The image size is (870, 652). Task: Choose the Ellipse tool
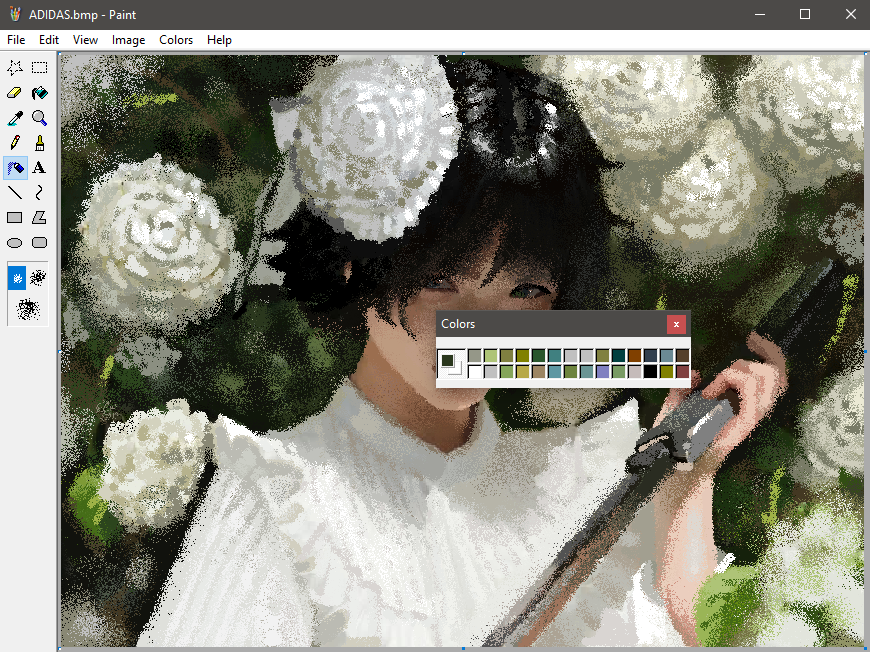pos(15,242)
